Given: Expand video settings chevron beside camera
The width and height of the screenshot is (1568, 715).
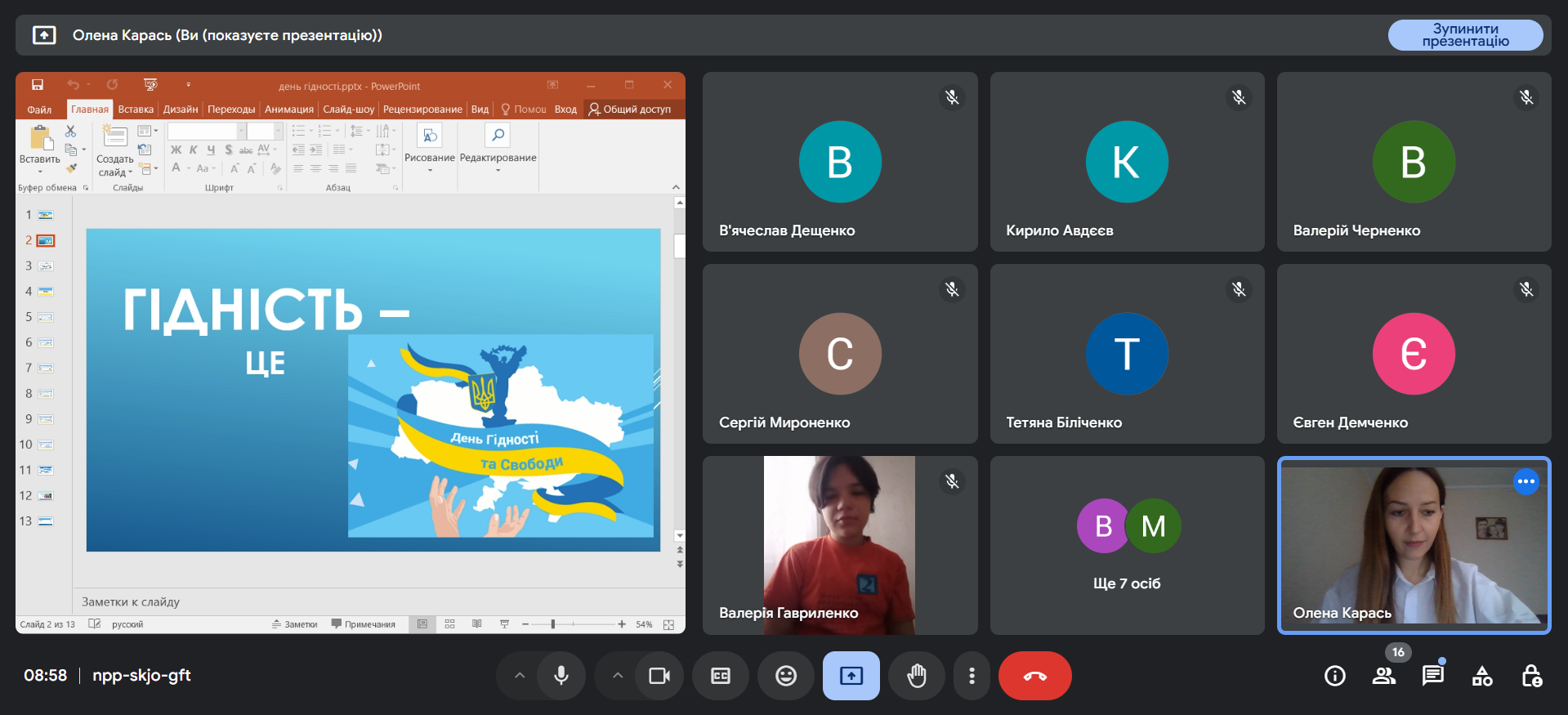Looking at the screenshot, I should pyautogui.click(x=618, y=676).
